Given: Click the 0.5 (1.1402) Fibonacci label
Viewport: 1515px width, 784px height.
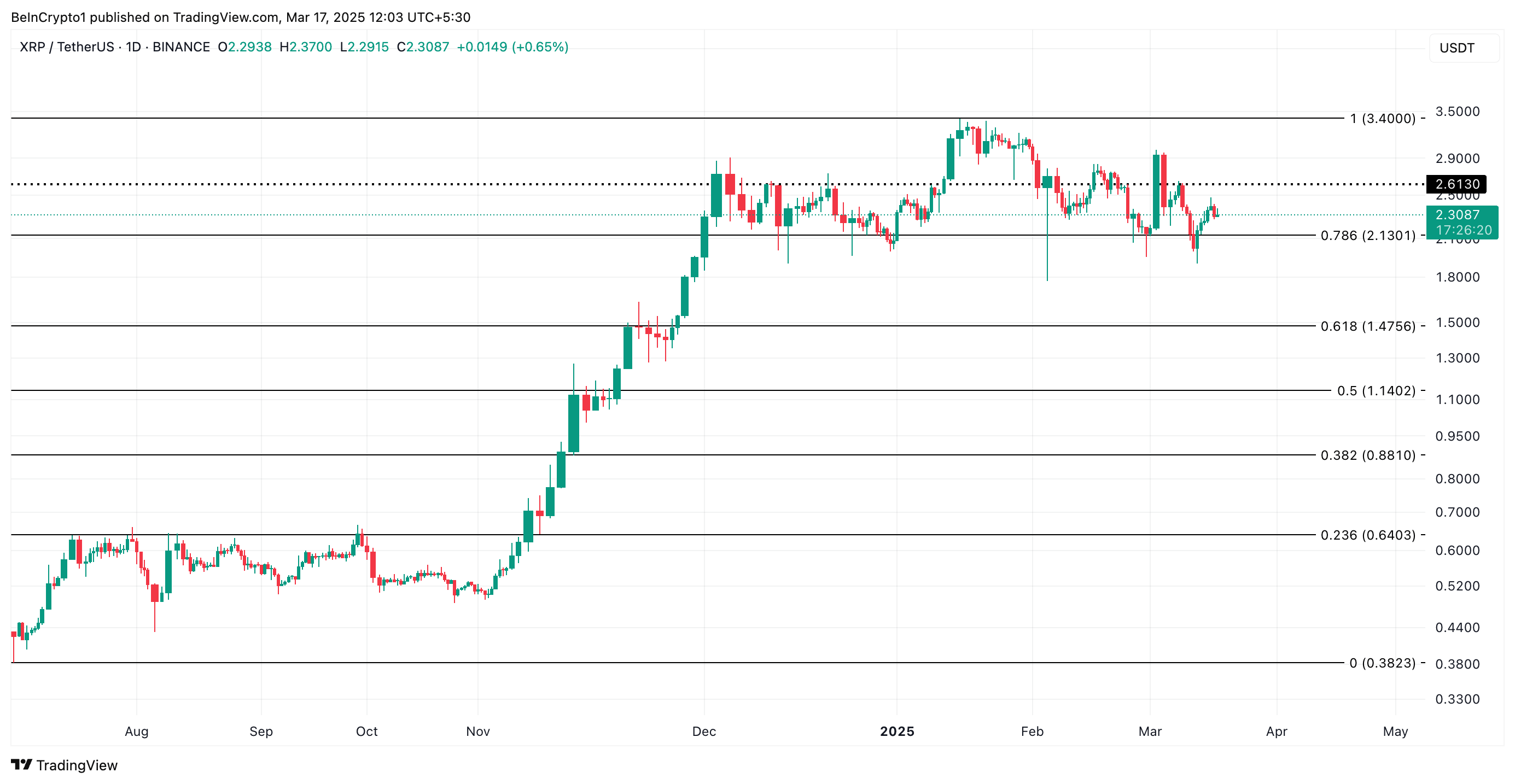Looking at the screenshot, I should pos(1376,391).
